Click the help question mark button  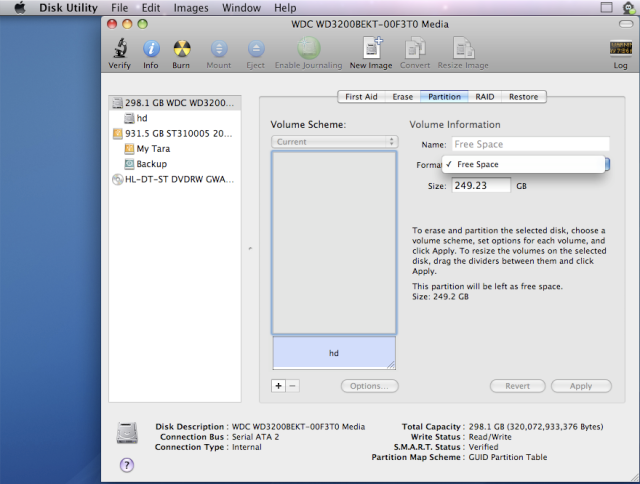point(127,465)
